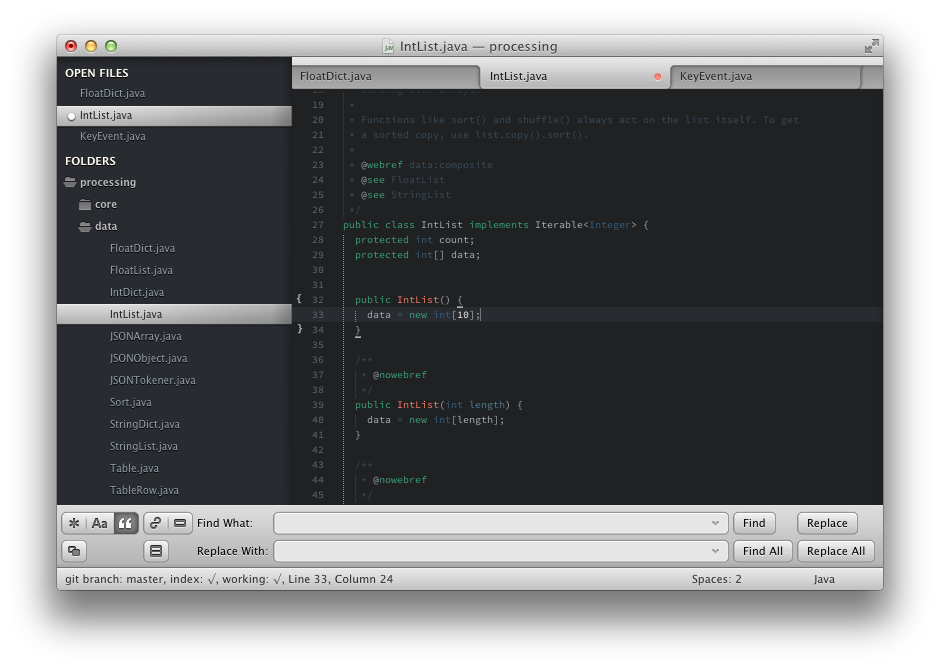Open JSONTokener.java in the sidebar

(153, 380)
